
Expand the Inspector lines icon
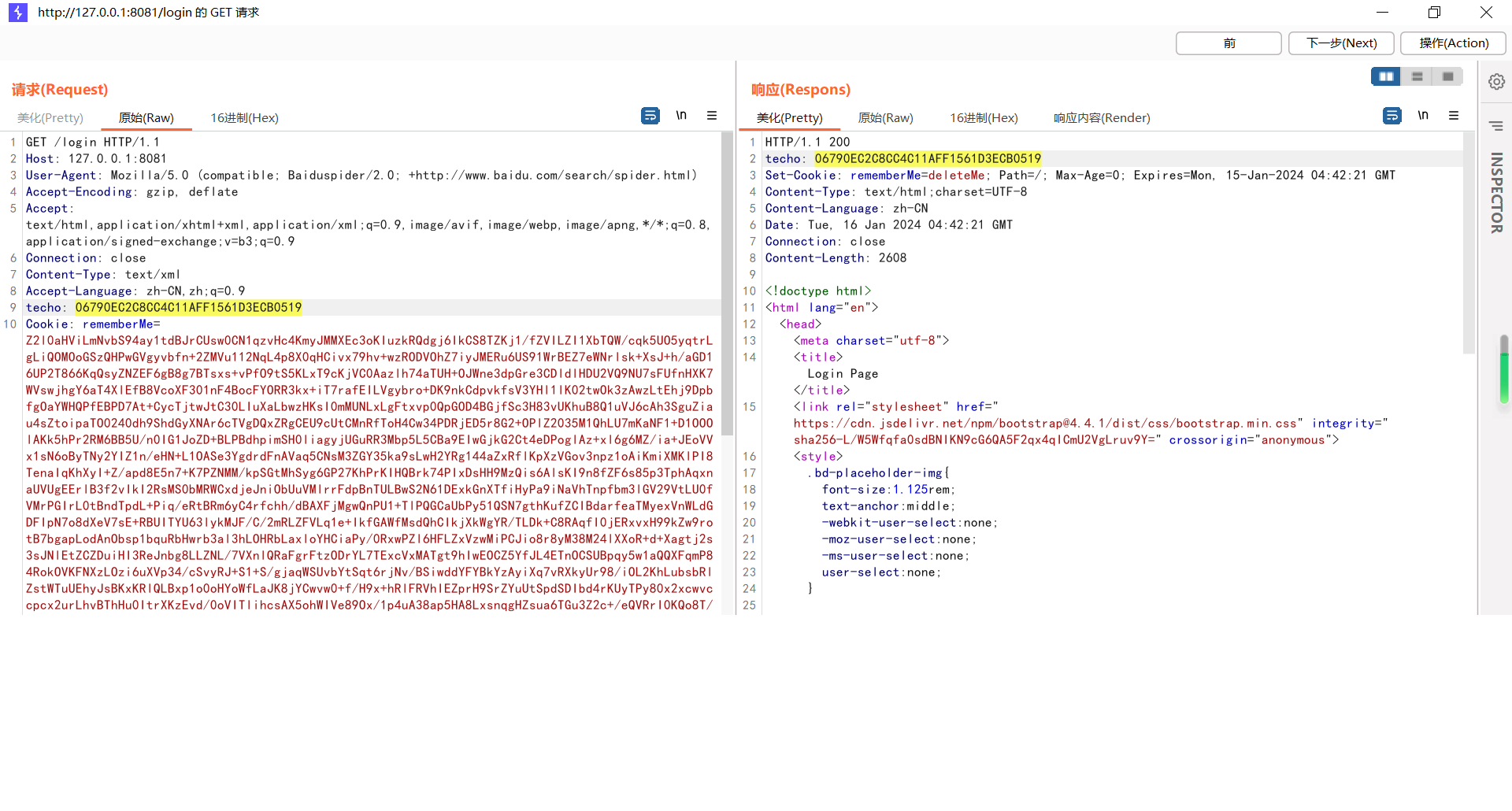pos(1496,126)
